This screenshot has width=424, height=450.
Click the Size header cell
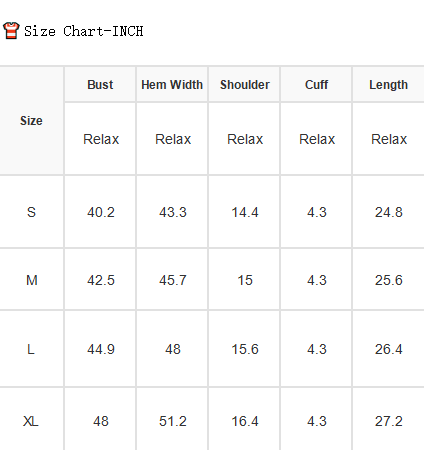tap(31, 120)
